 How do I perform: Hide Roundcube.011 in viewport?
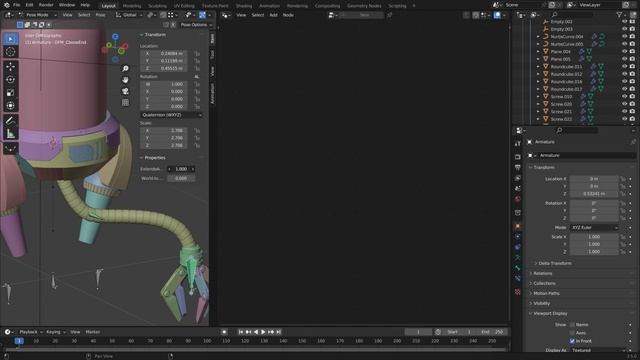tap(624, 66)
